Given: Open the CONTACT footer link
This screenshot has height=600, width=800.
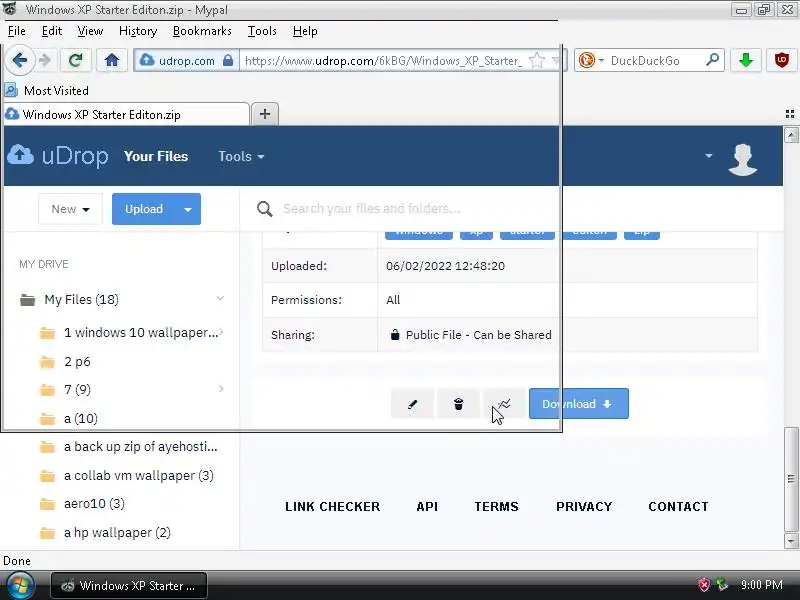Looking at the screenshot, I should pos(679,507).
